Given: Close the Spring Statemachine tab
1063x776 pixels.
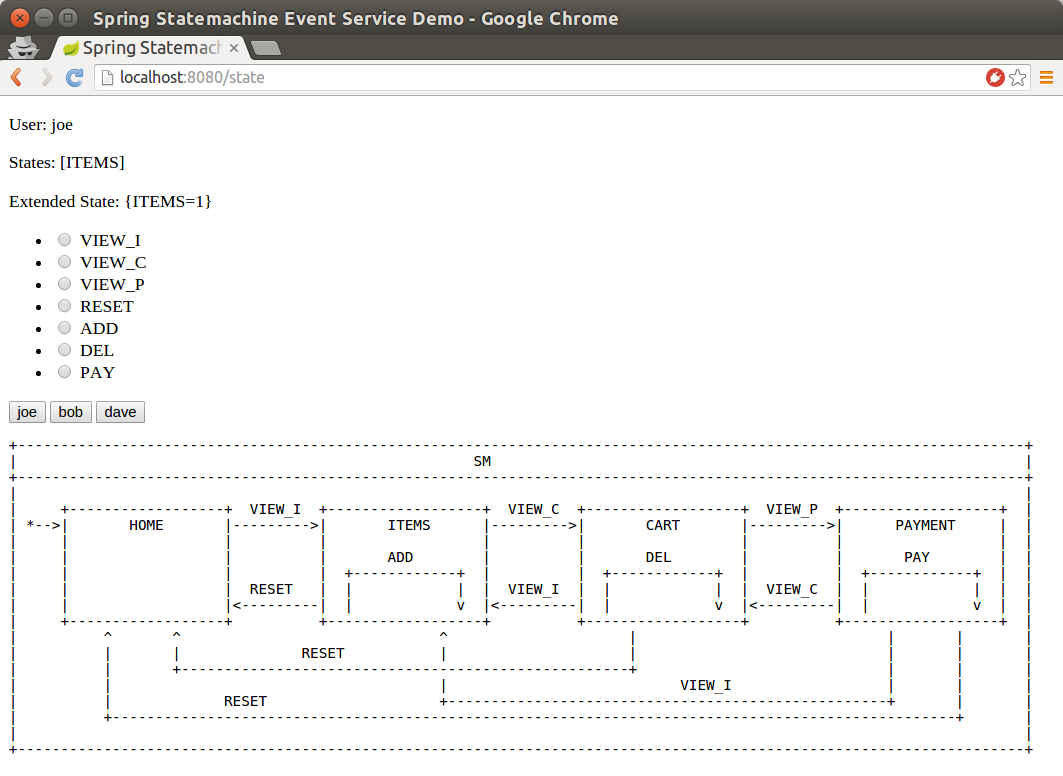Looking at the screenshot, I should [233, 47].
